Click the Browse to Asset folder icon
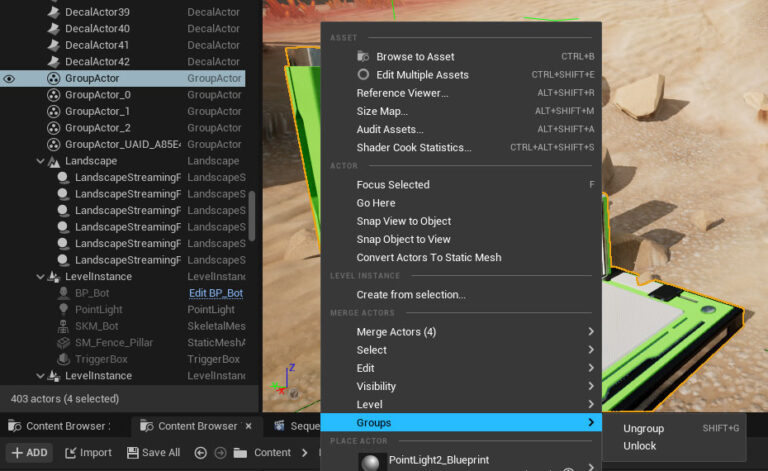This screenshot has width=768, height=471. pos(364,57)
